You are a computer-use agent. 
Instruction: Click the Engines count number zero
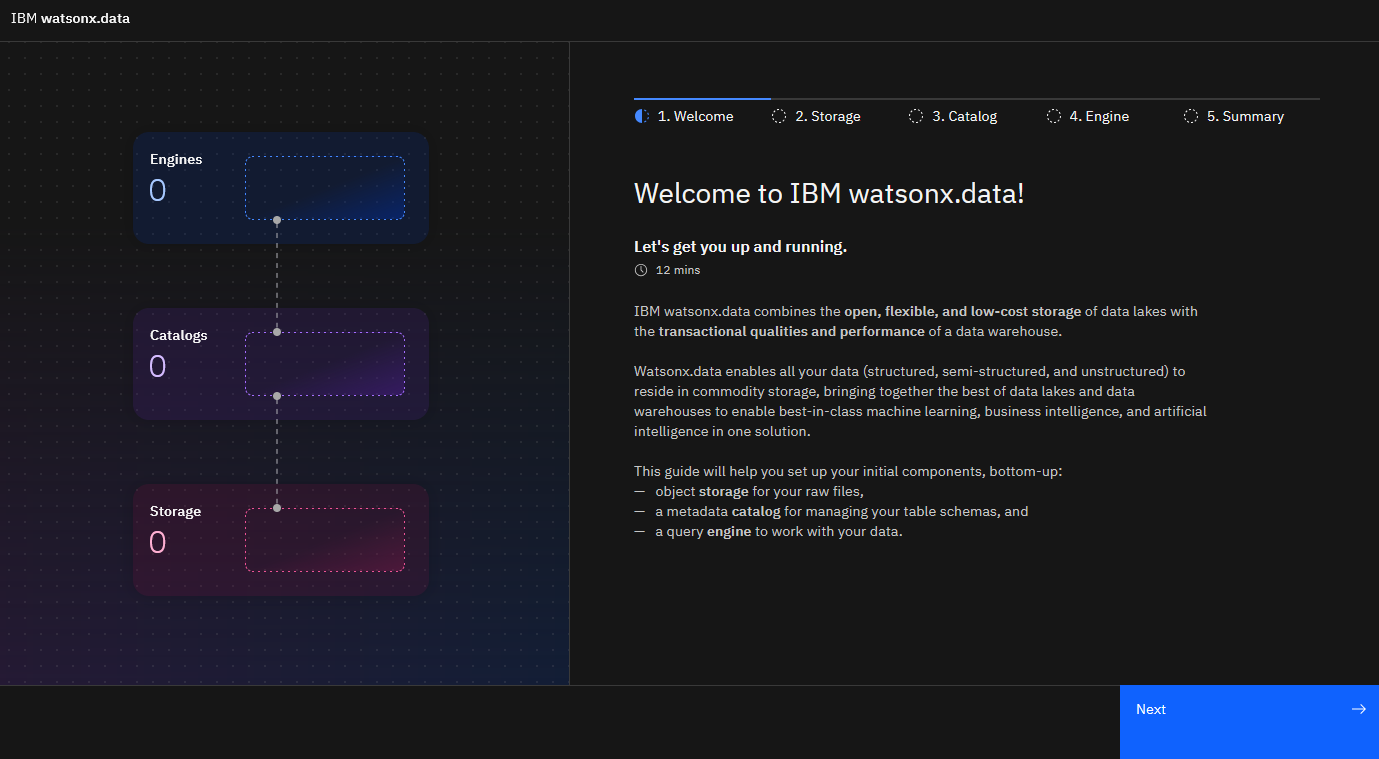click(158, 190)
